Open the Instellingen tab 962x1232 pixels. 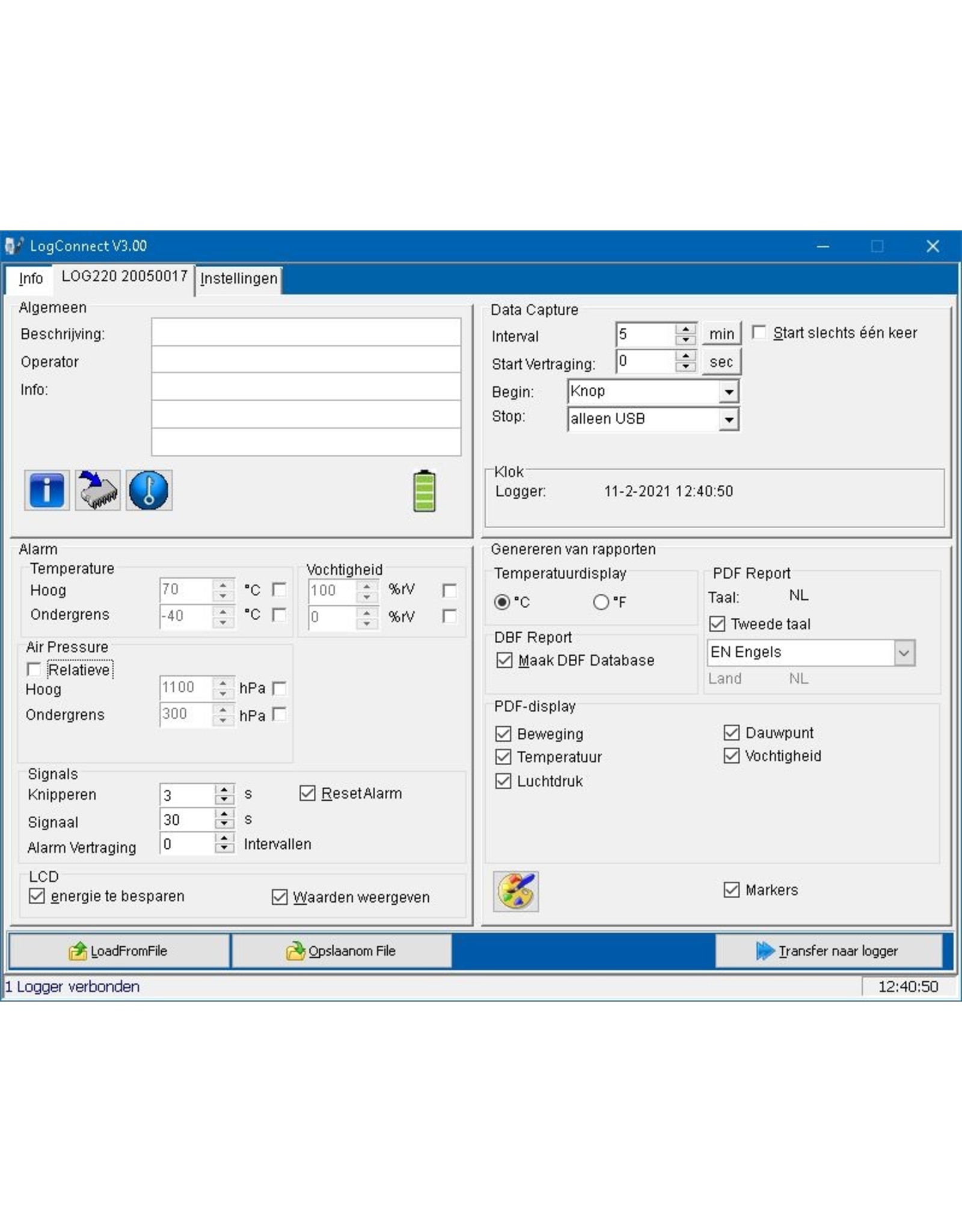click(239, 279)
